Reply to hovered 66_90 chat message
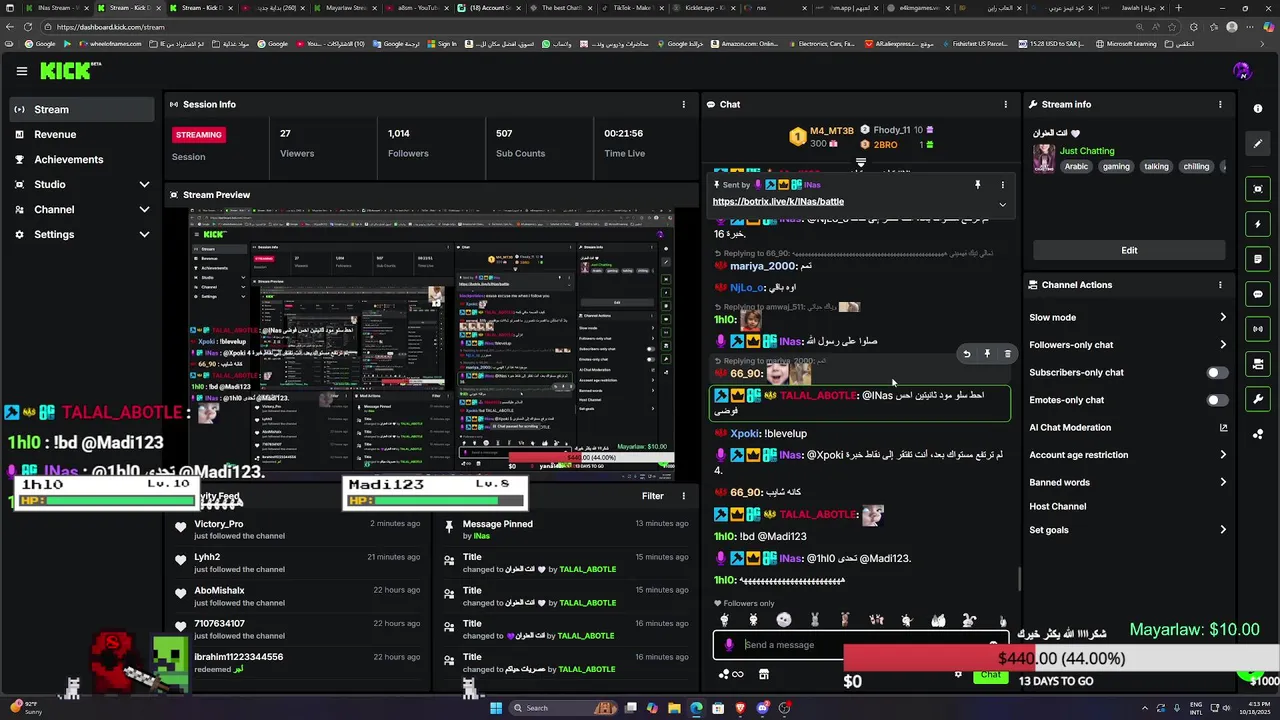The image size is (1280, 720). (967, 354)
